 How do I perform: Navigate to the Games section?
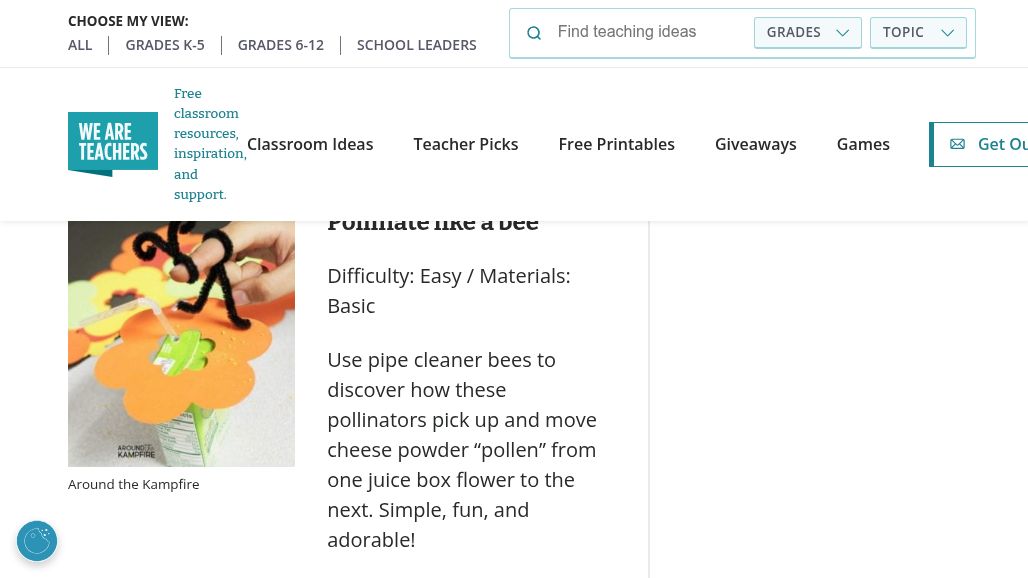pyautogui.click(x=863, y=144)
